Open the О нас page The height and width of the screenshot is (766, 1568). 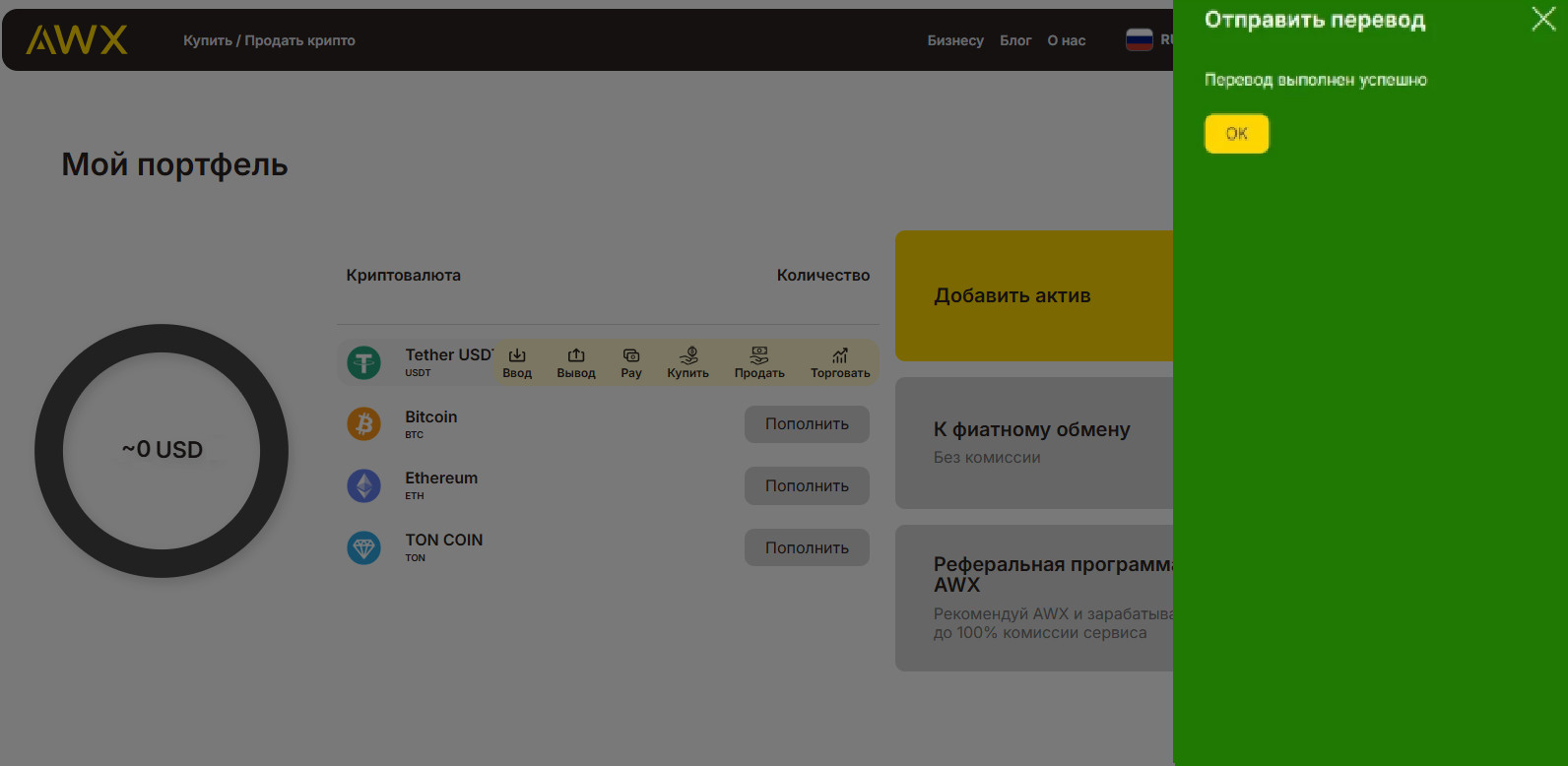[1066, 40]
